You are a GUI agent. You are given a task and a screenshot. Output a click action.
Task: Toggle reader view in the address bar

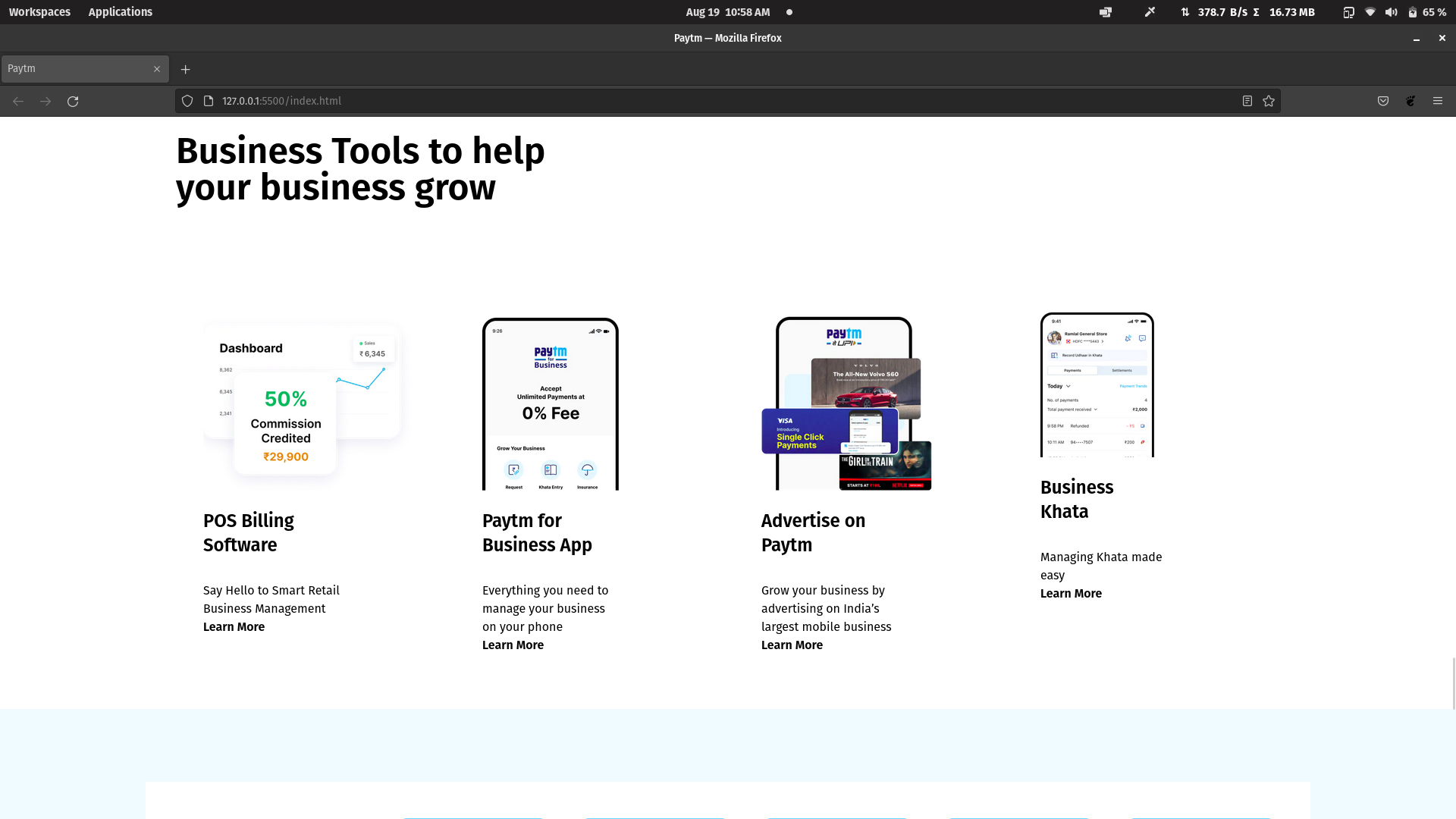1247,101
